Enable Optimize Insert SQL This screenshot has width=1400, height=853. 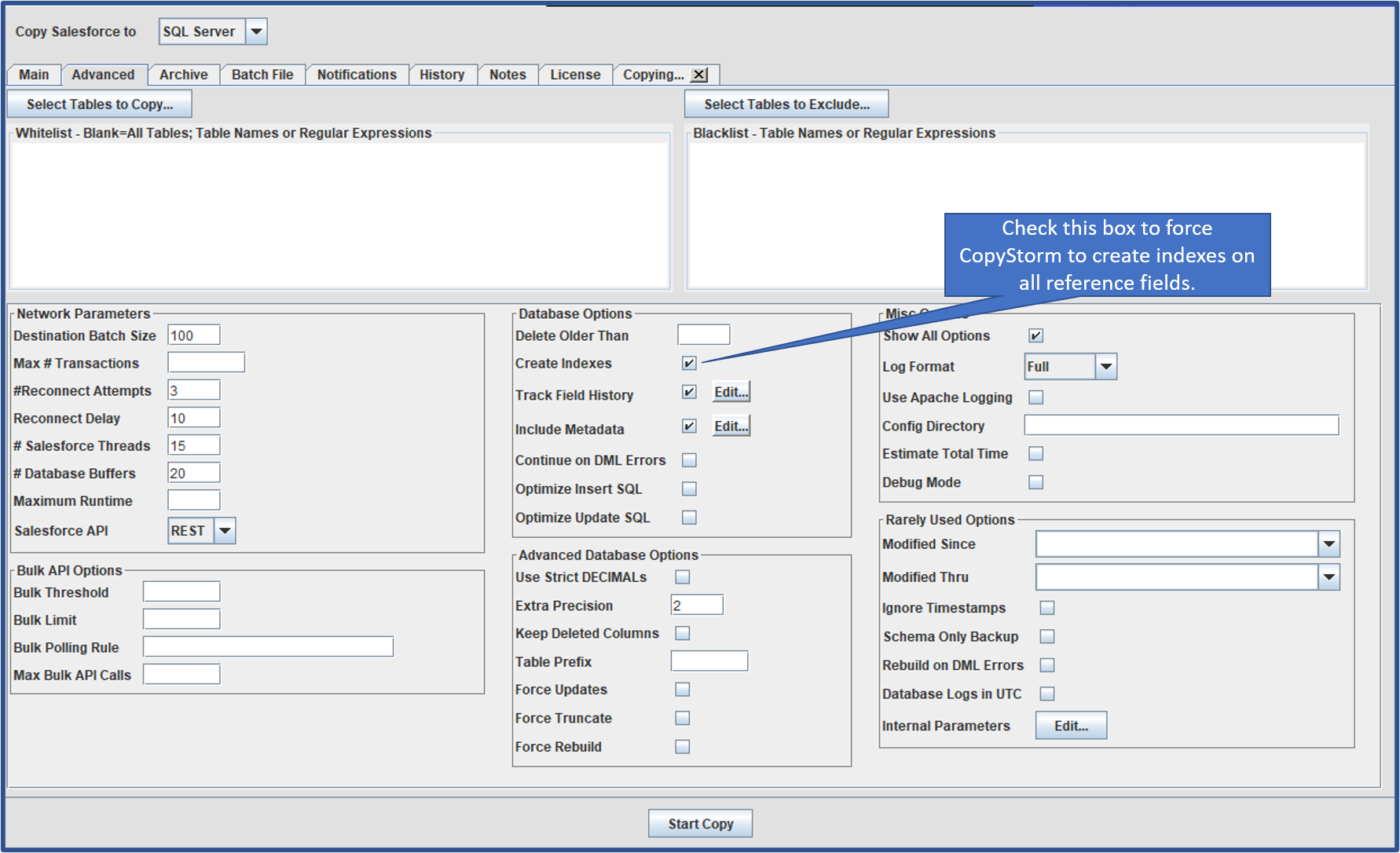click(689, 489)
